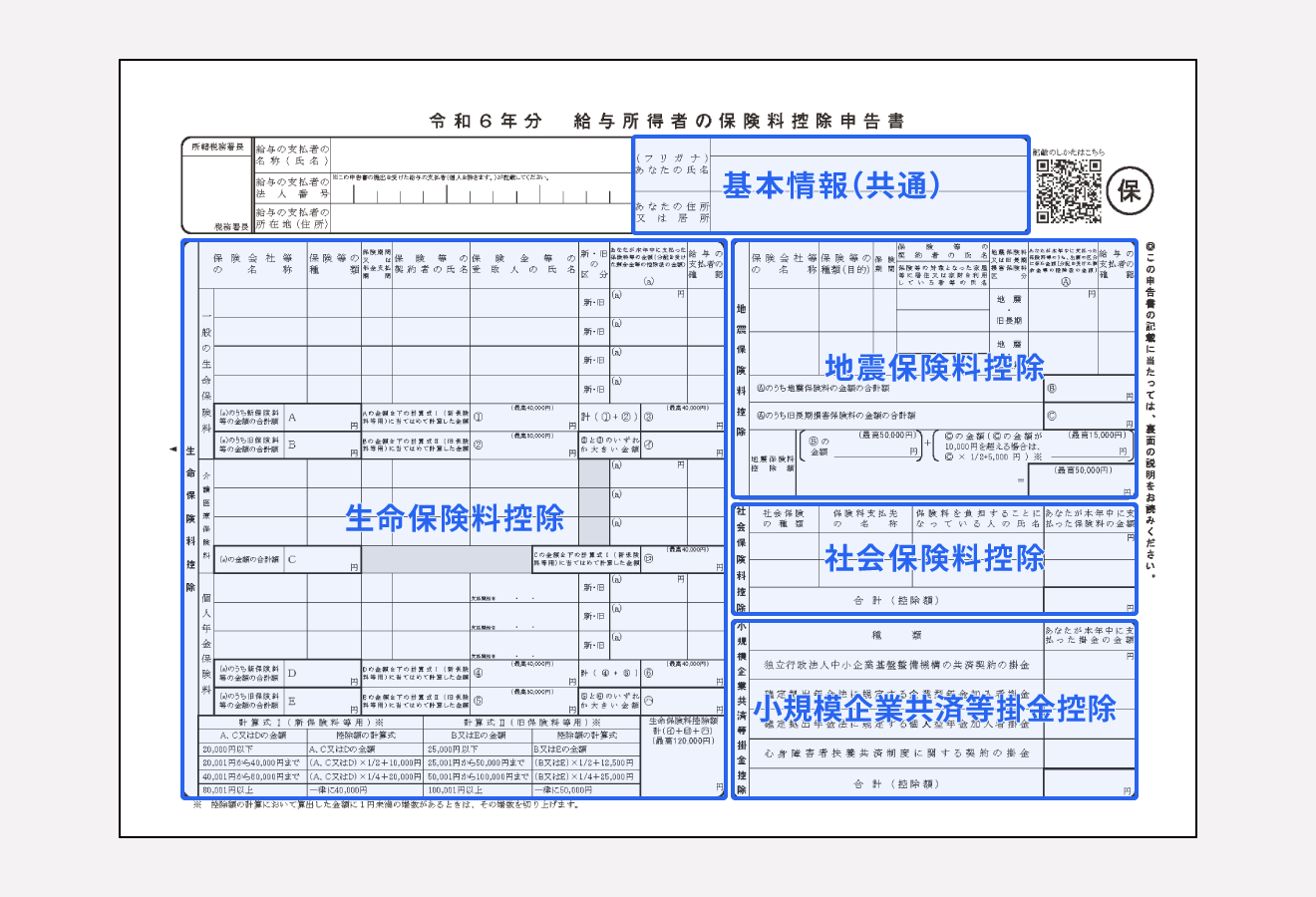This screenshot has width=1316, height=897.
Task: Click the 80,001円以上 cell
Action: [252, 789]
